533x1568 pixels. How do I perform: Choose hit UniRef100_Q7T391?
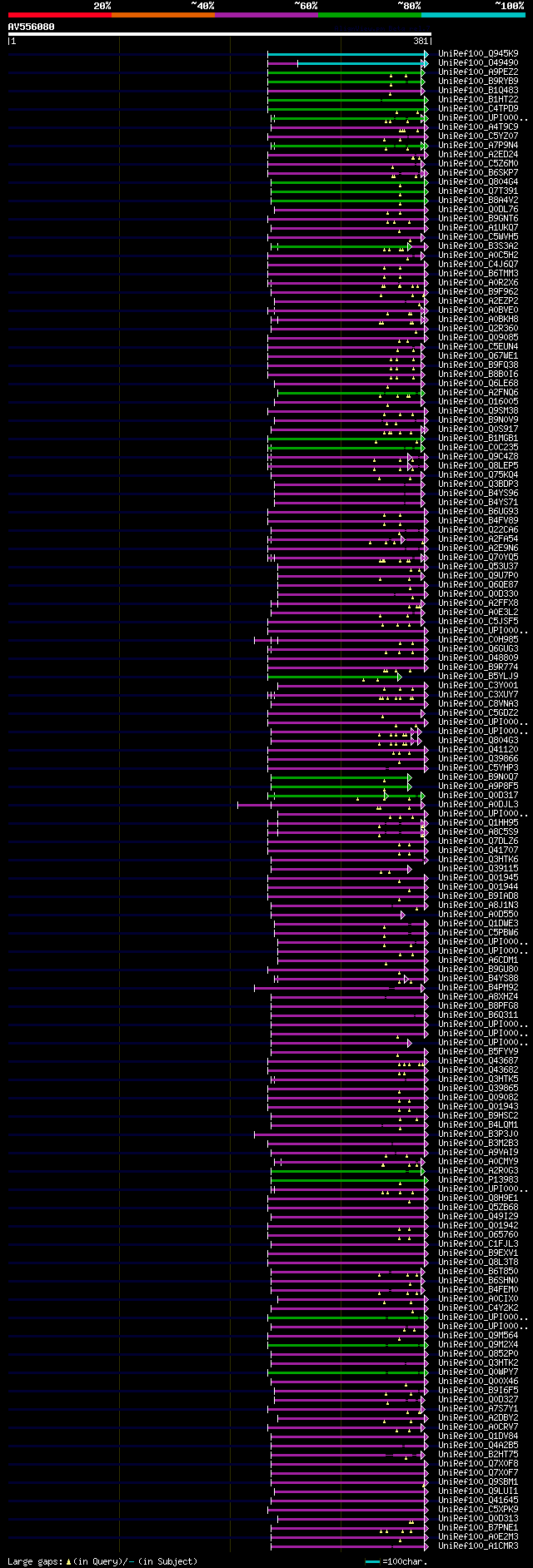tap(478, 191)
